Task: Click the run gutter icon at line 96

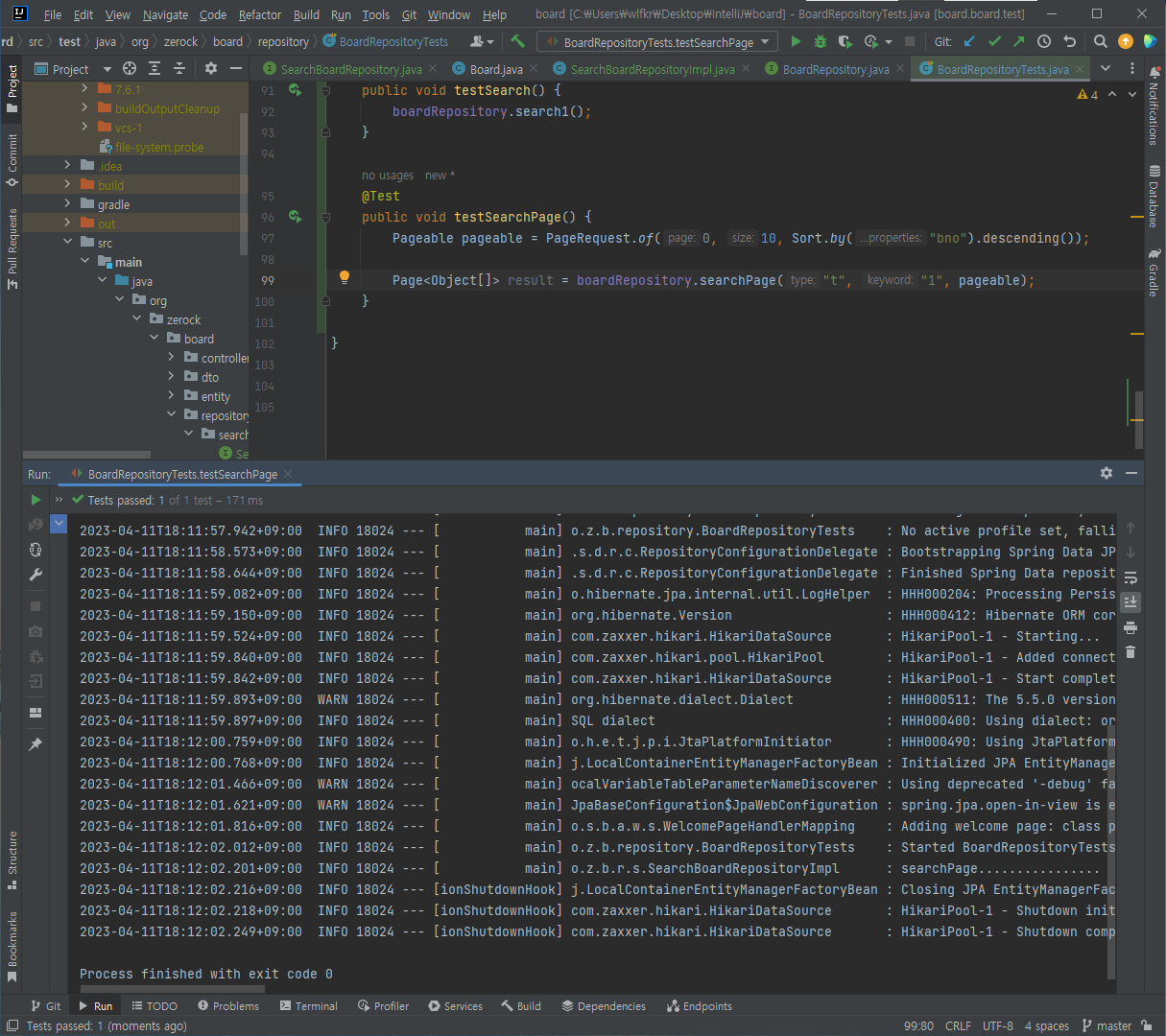Action: 296,217
